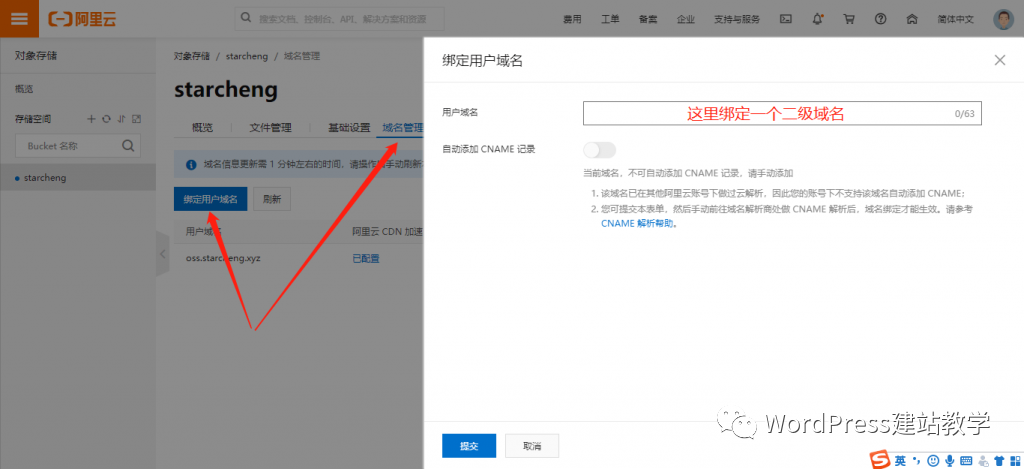1024x469 pixels.
Task: Open 支持与服务 in the top menu
Action: click(x=737, y=19)
